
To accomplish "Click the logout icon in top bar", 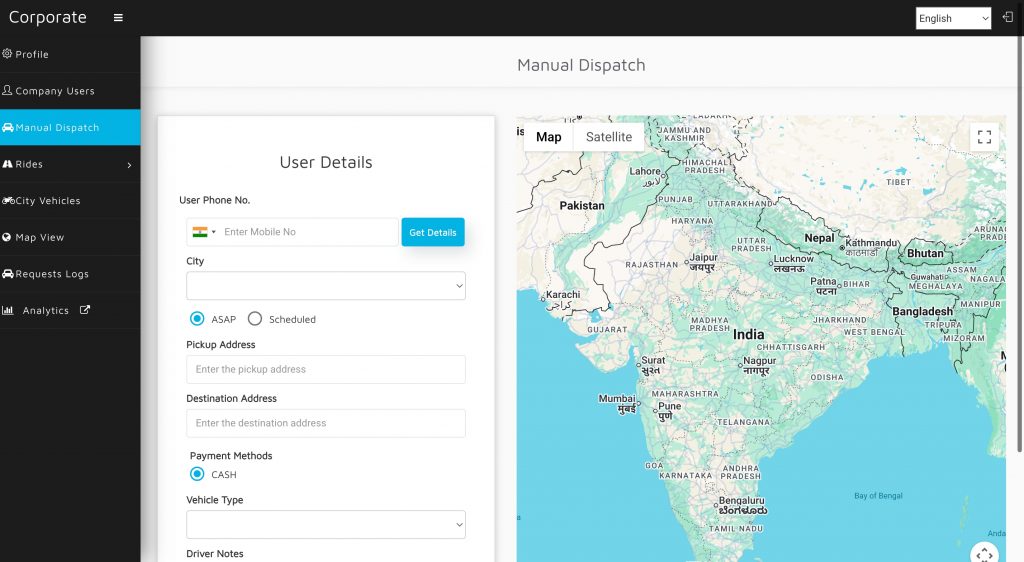I will tap(1007, 18).
